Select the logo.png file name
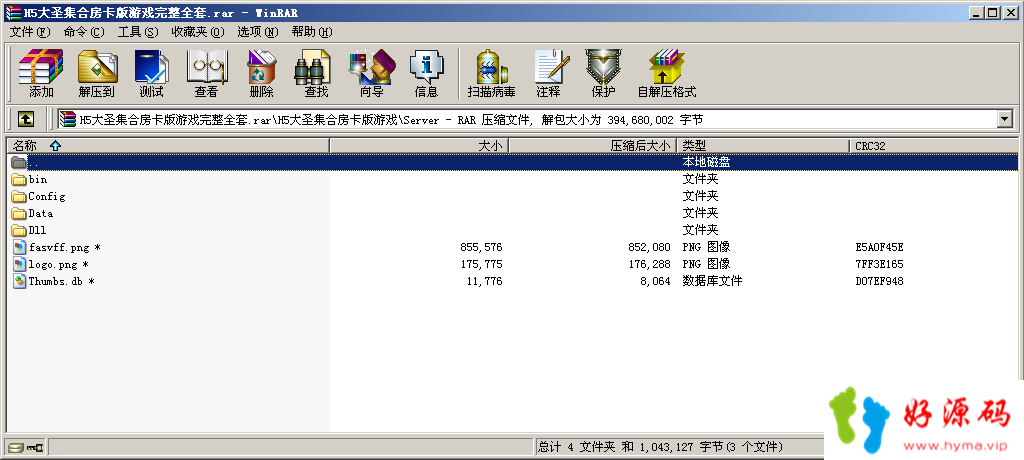Screen dimensions: 1024x460 [x=58, y=264]
